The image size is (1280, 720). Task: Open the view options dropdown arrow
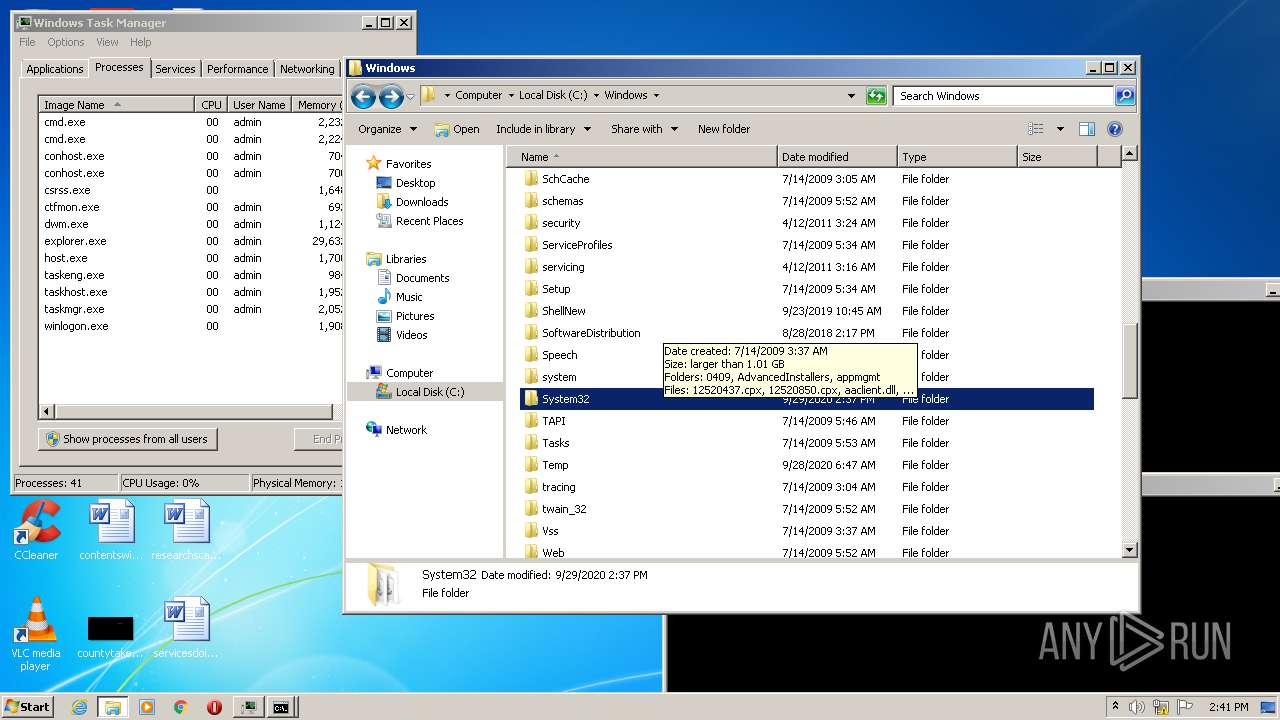point(1060,129)
